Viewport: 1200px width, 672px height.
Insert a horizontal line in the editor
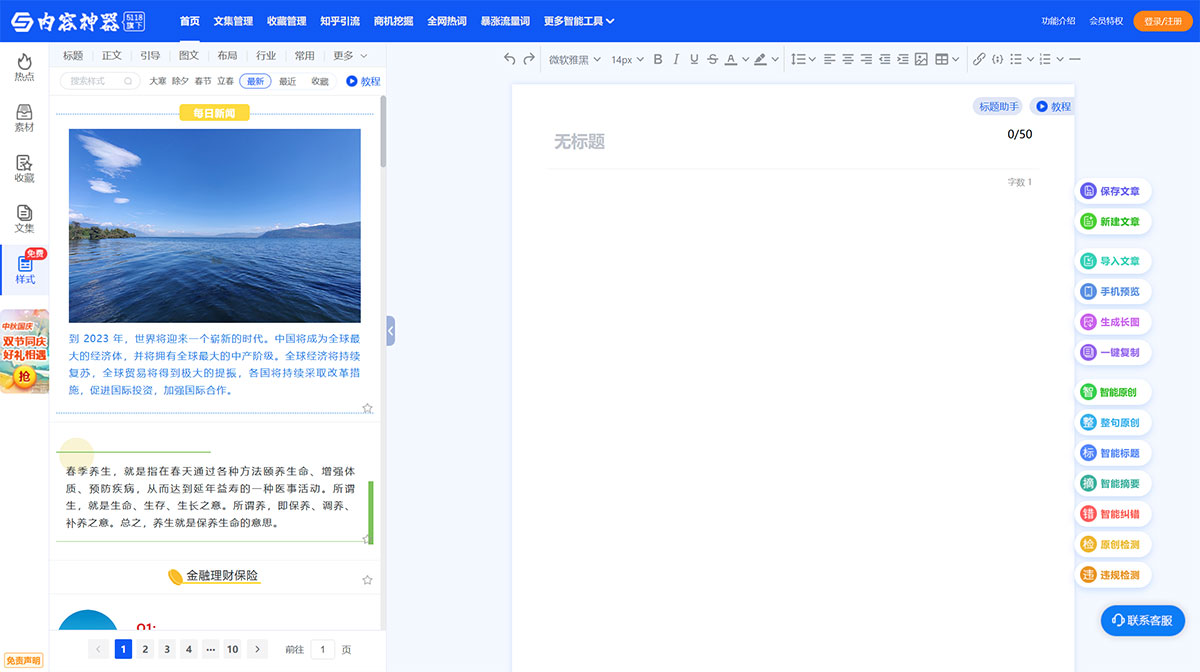coord(1076,59)
